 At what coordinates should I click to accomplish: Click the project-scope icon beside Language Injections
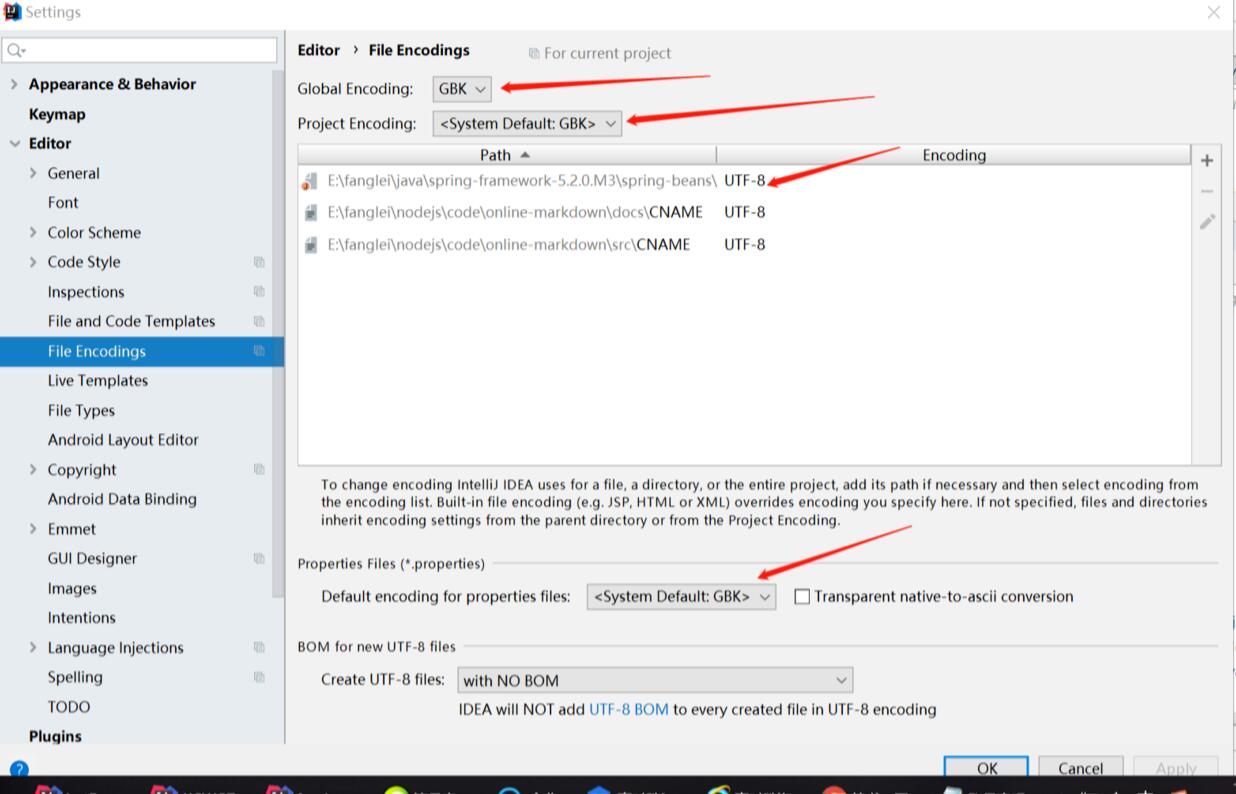pos(259,647)
